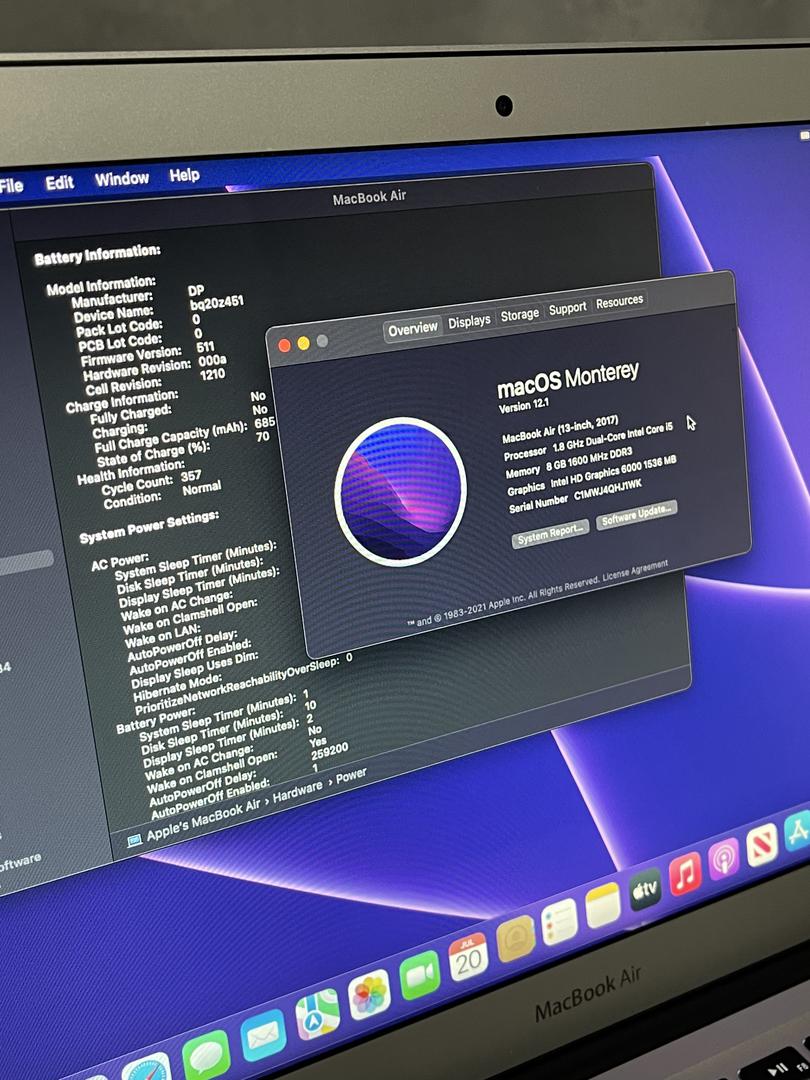This screenshot has width=810, height=1080.
Task: Launch the Mail app in the Dock
Action: pos(263,1035)
